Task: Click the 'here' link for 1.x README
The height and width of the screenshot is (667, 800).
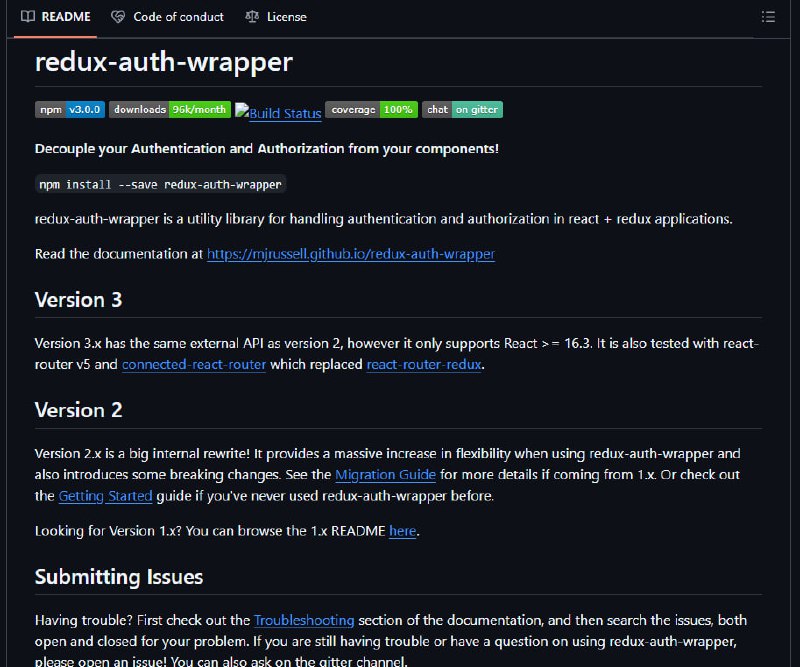Action: pos(403,531)
